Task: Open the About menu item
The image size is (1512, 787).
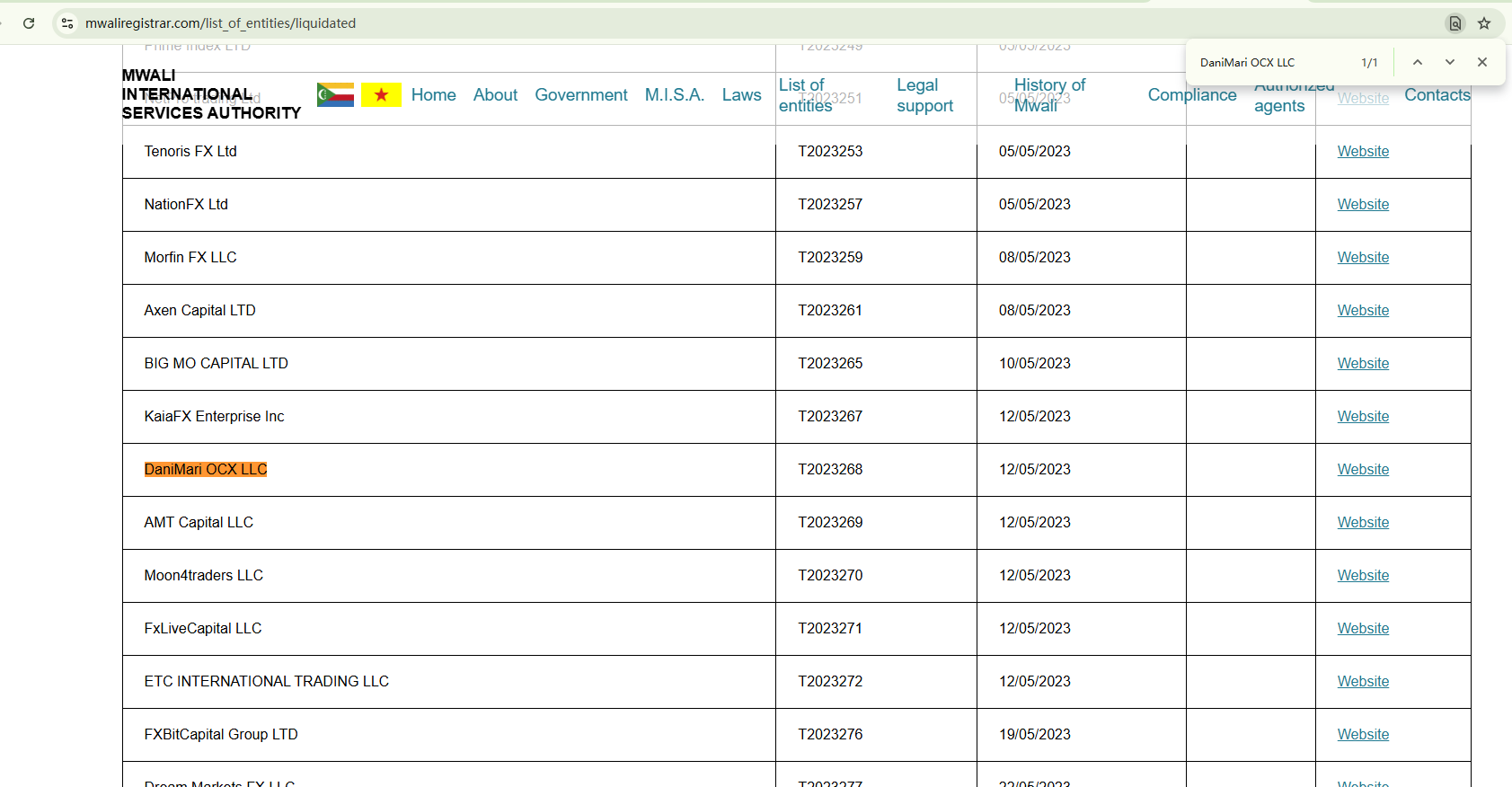Action: pos(495,94)
